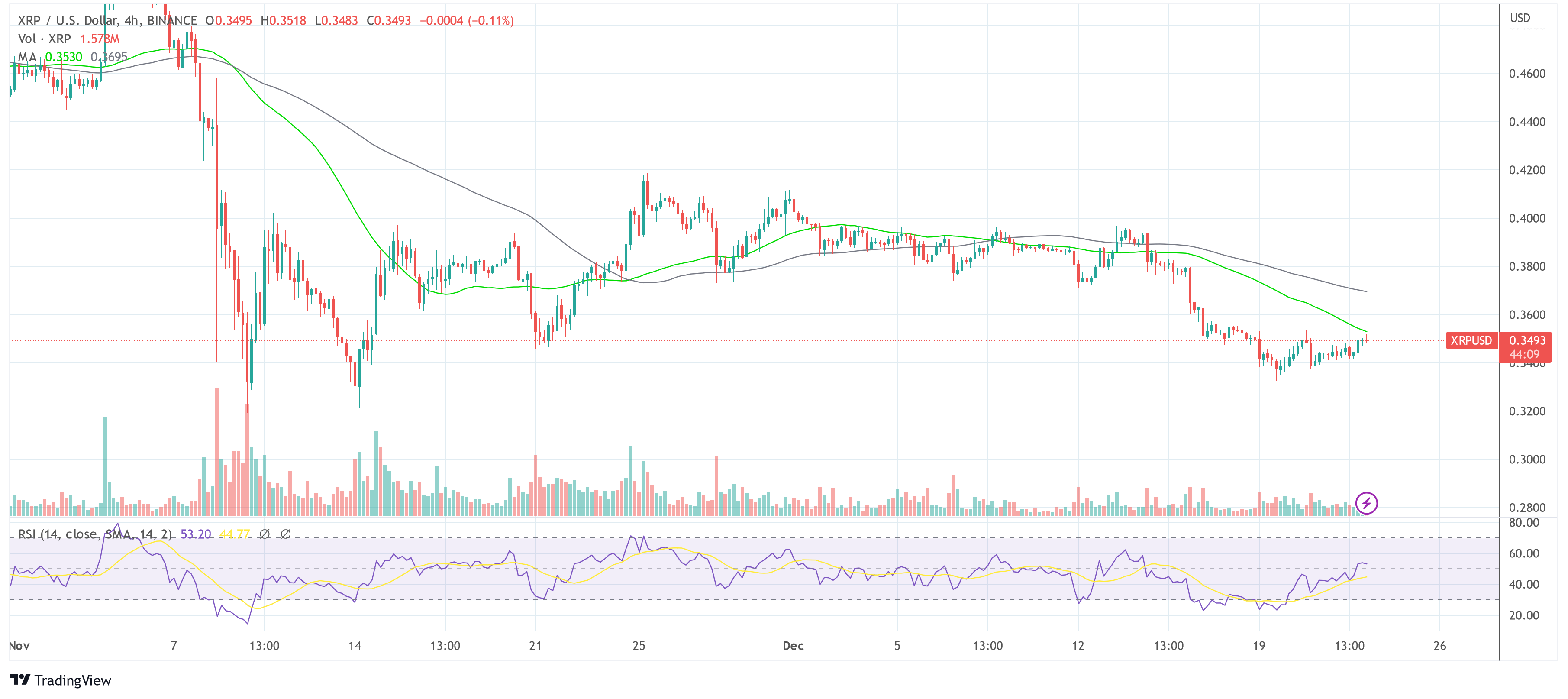Select the MA indicator legend label
The height and width of the screenshot is (699, 1568).
pos(27,57)
